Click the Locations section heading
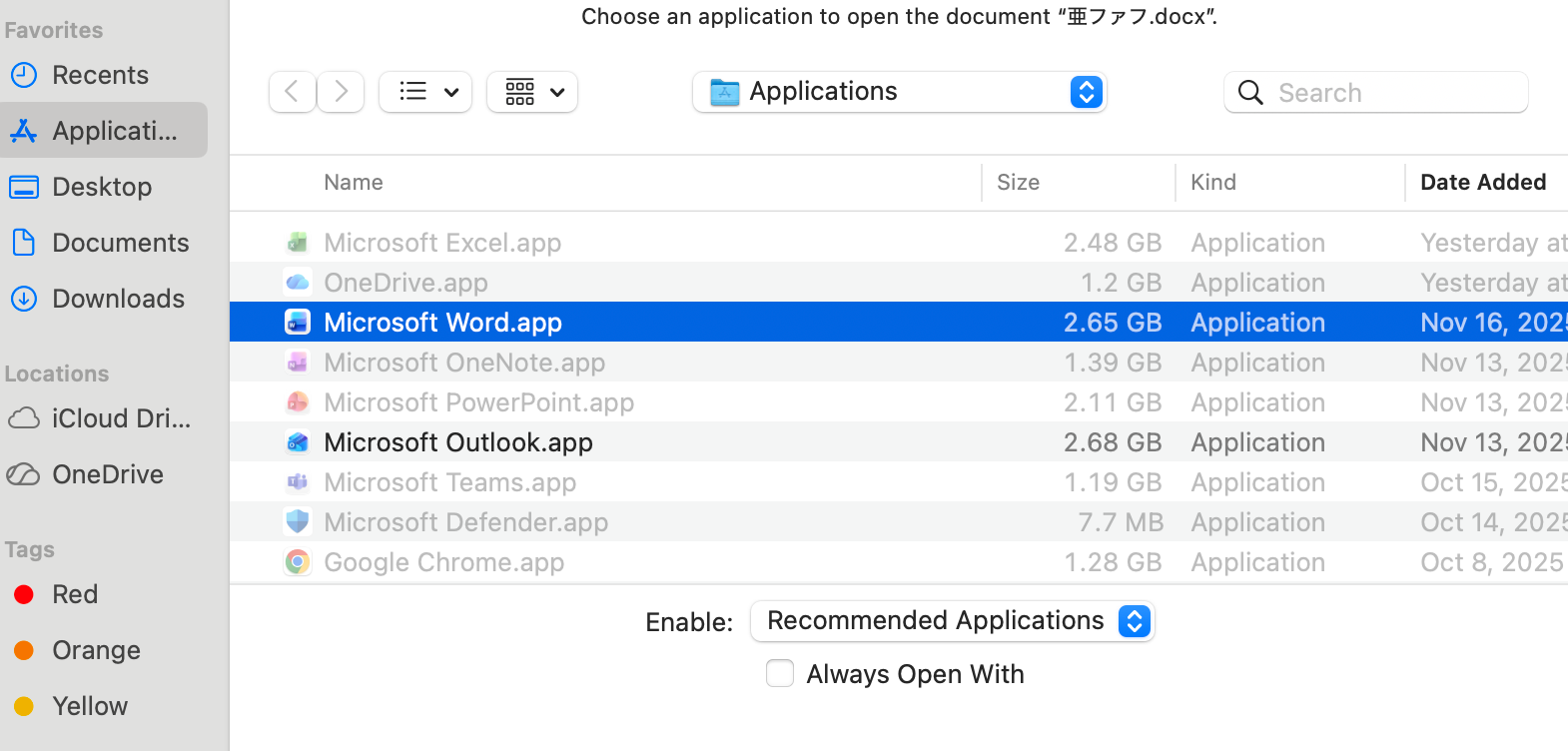Screen dimensions: 1568x751 click(x=56, y=374)
